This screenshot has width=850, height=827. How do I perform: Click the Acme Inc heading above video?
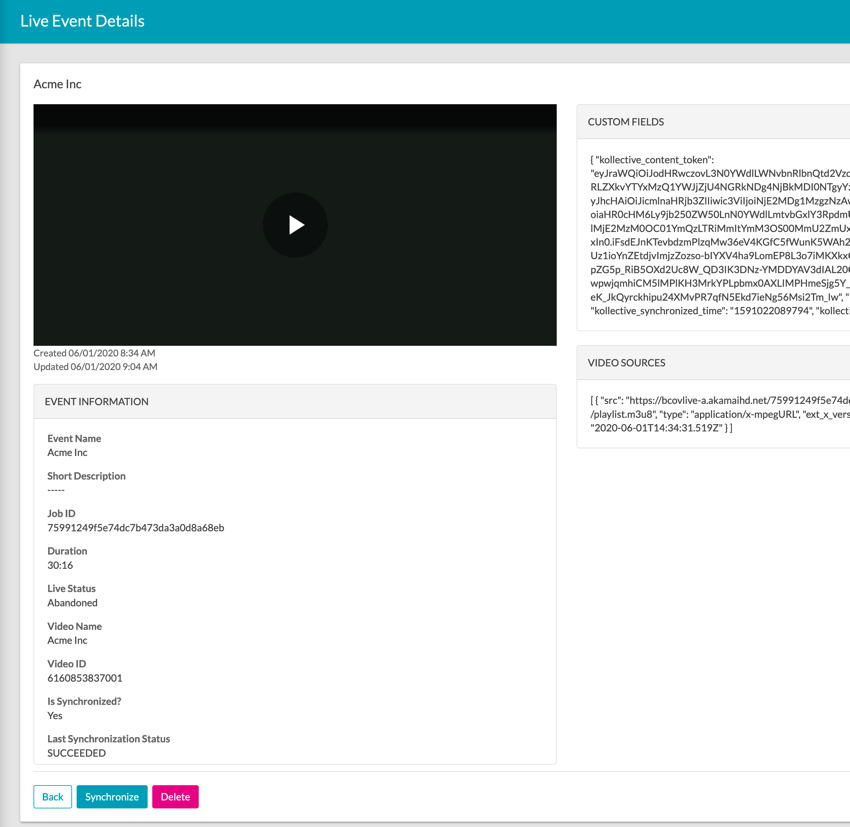(57, 84)
